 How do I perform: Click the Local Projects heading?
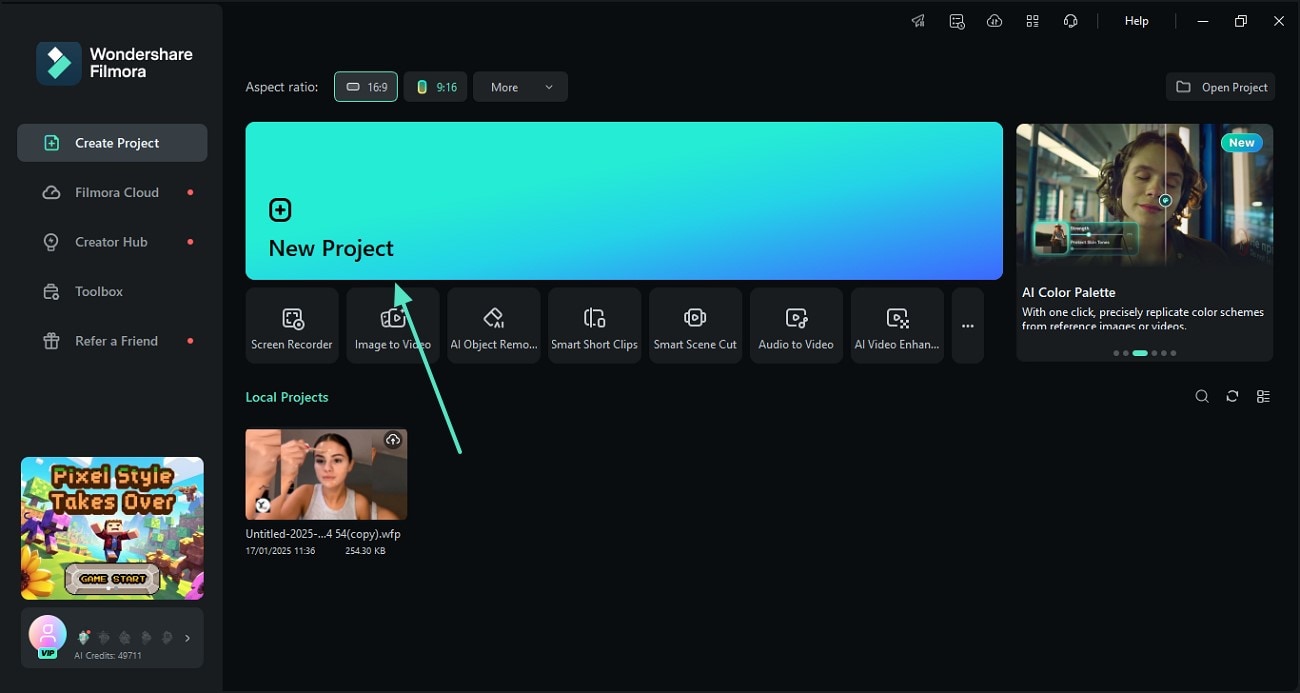click(x=287, y=397)
